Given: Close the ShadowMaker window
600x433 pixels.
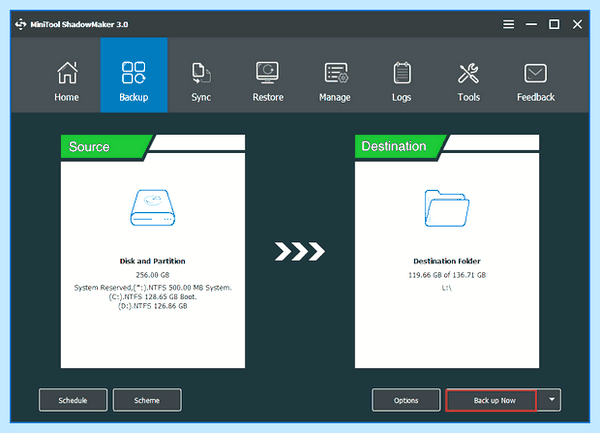Looking at the screenshot, I should point(577,24).
